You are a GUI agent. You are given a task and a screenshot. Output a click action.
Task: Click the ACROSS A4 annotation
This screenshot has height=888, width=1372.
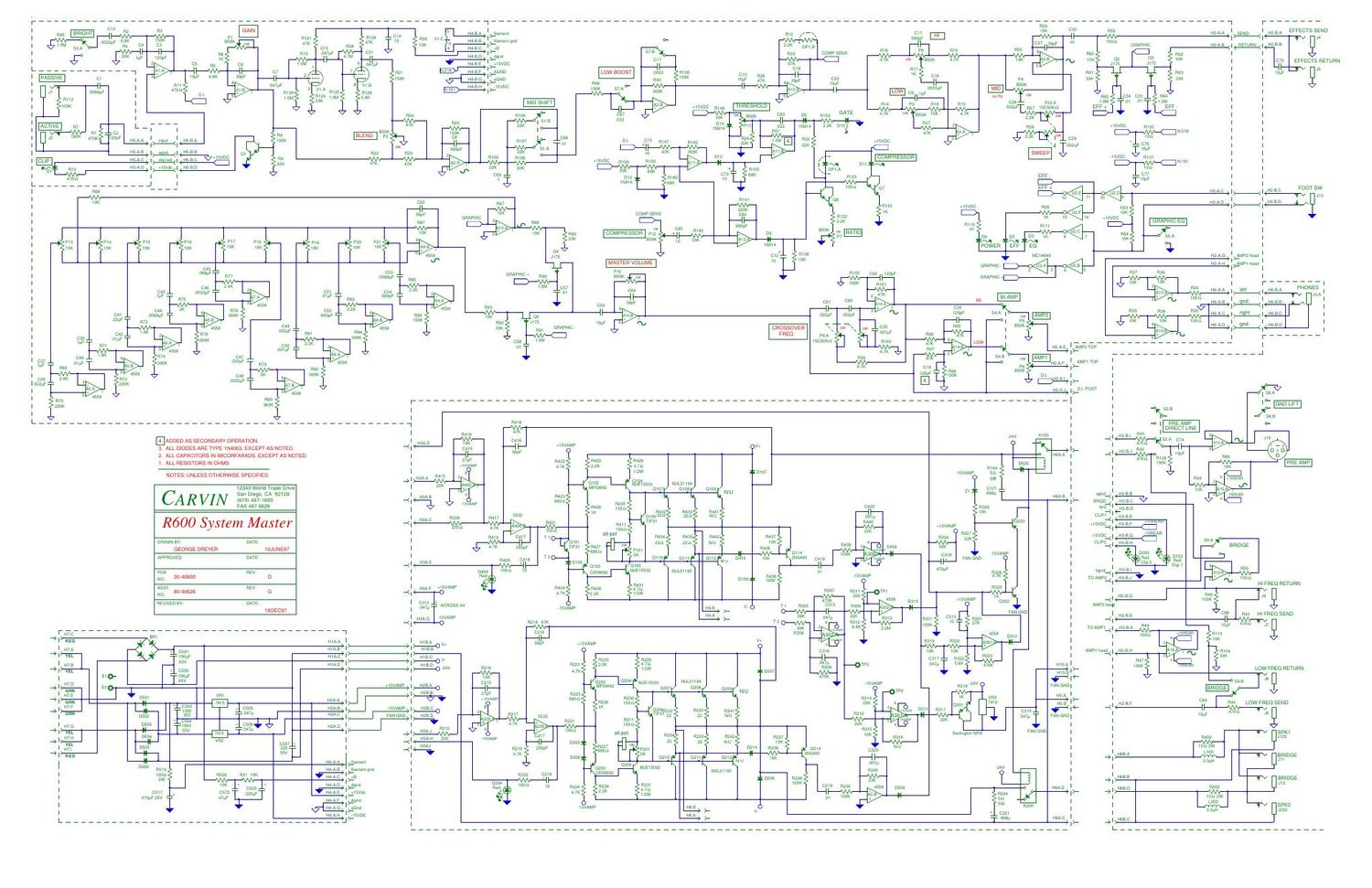click(453, 605)
